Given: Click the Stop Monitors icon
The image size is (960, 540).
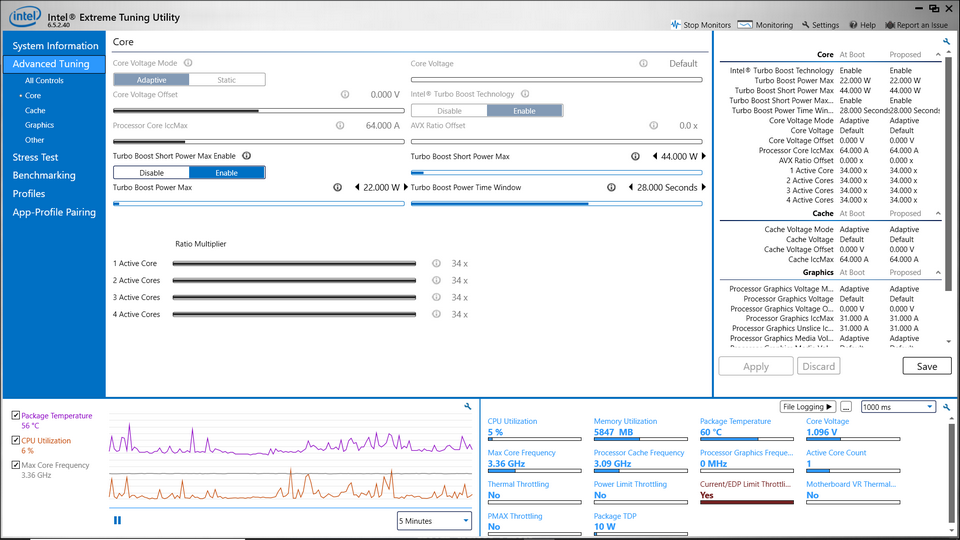Looking at the screenshot, I should pos(676,25).
